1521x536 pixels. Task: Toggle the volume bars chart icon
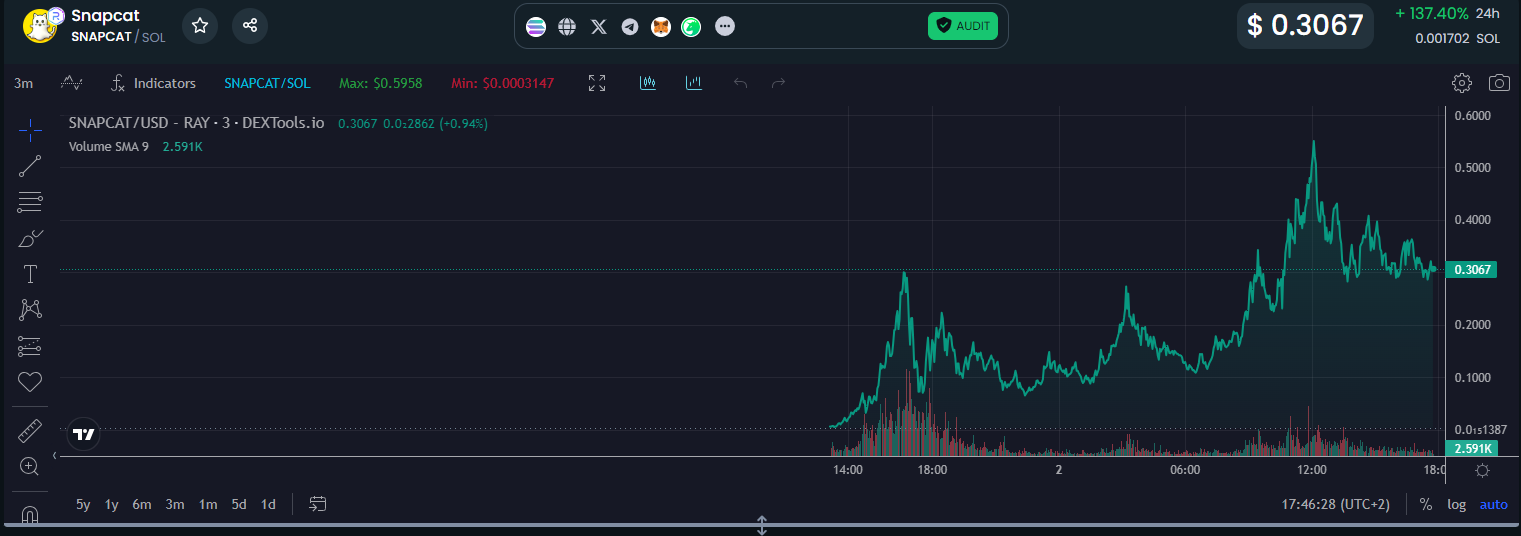coord(694,83)
